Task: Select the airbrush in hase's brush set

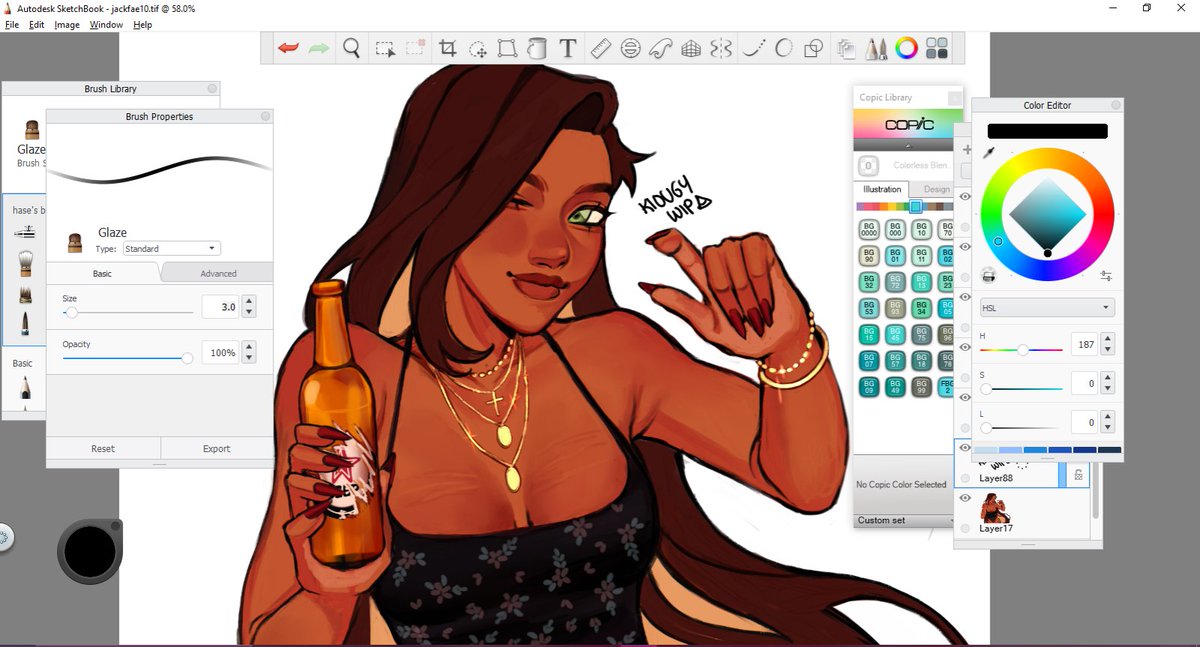Action: pyautogui.click(x=25, y=232)
